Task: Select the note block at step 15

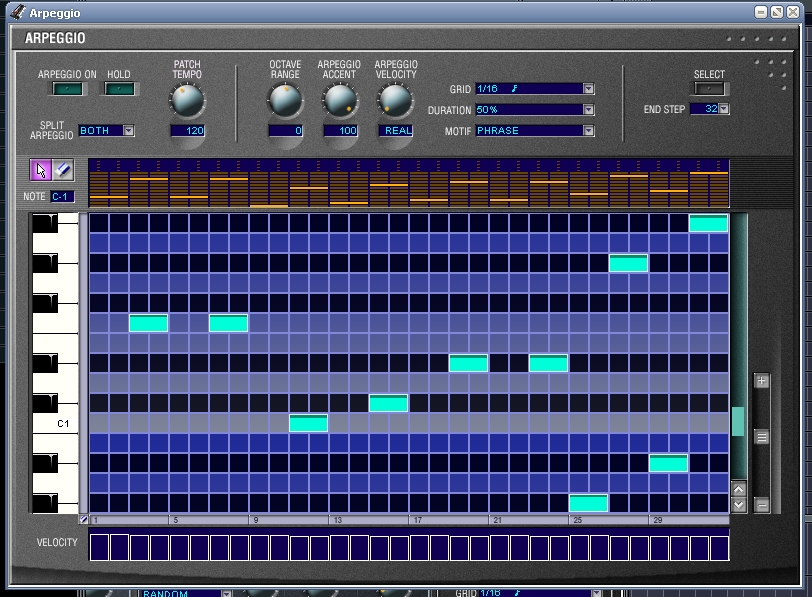Action: [x=388, y=403]
